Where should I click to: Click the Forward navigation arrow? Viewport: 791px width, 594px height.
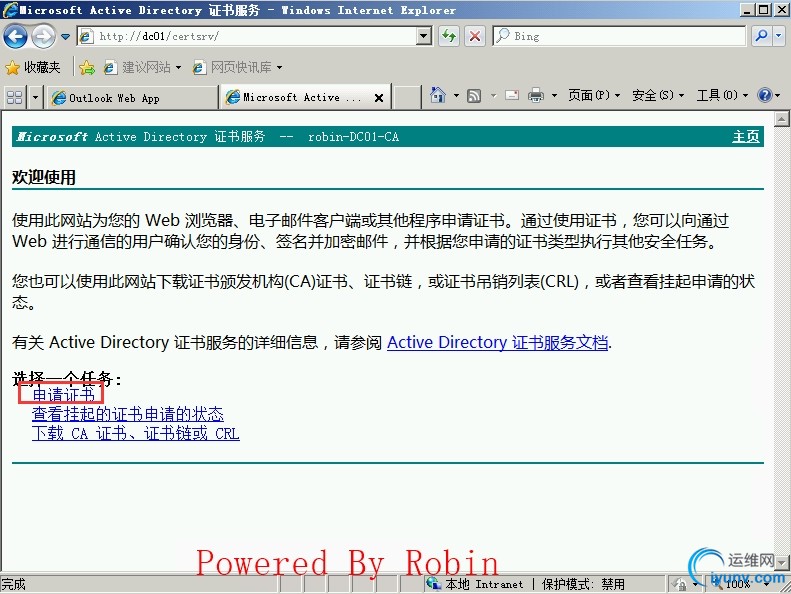[x=43, y=36]
